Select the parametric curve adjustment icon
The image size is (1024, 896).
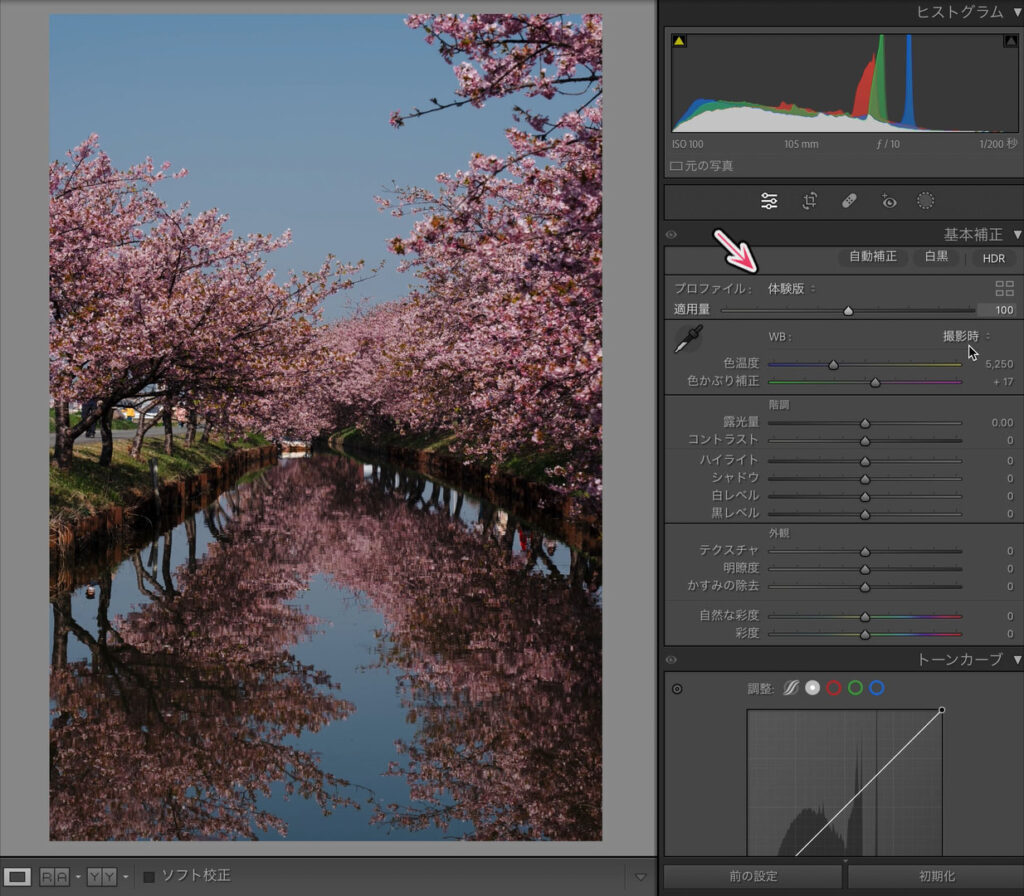(x=791, y=688)
